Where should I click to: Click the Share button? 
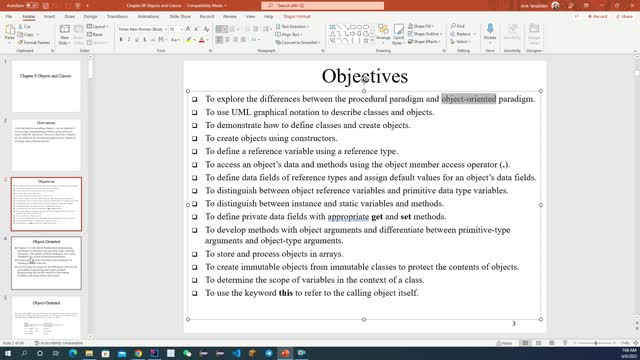click(x=624, y=17)
